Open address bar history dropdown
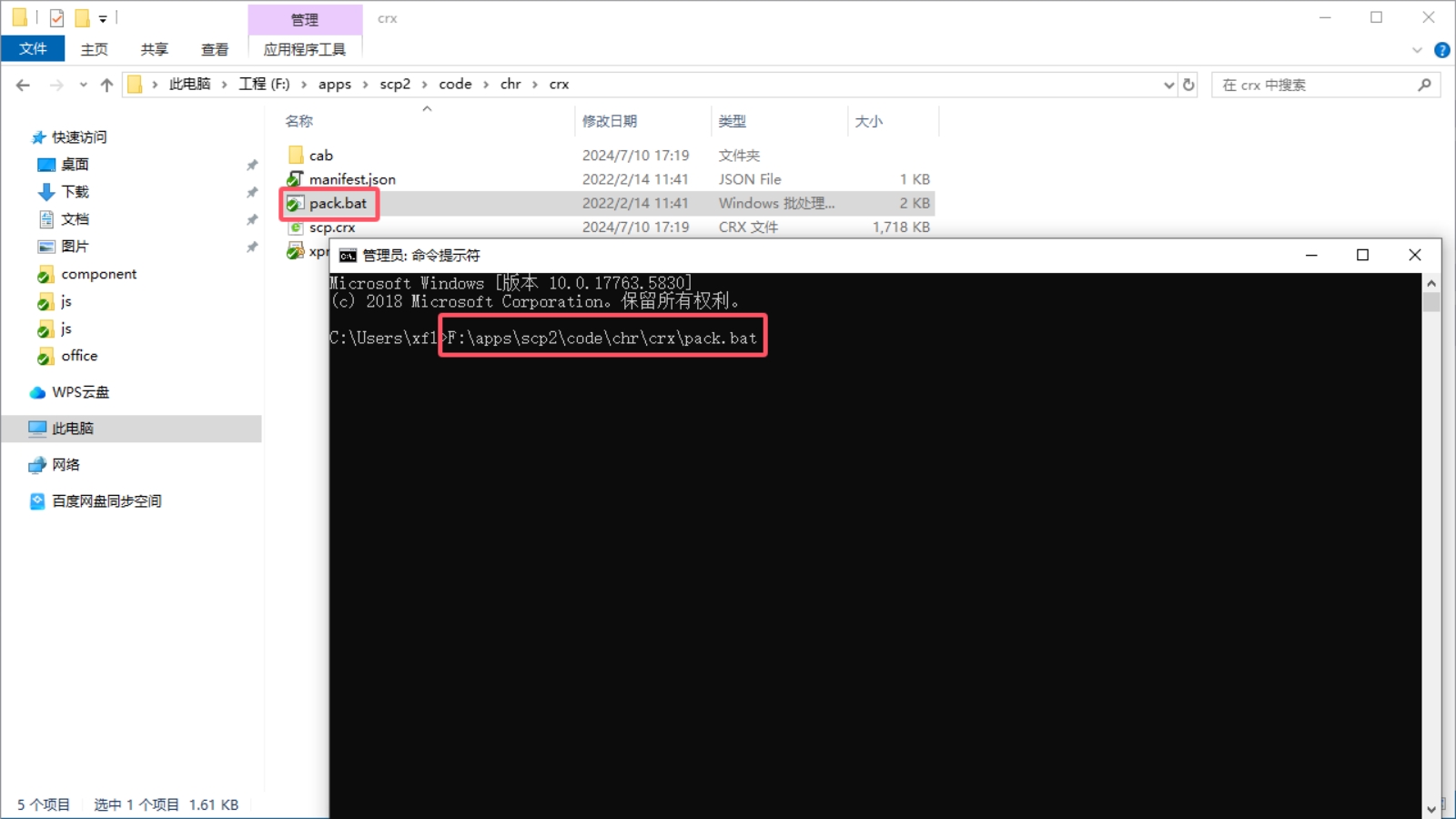 point(1168,85)
